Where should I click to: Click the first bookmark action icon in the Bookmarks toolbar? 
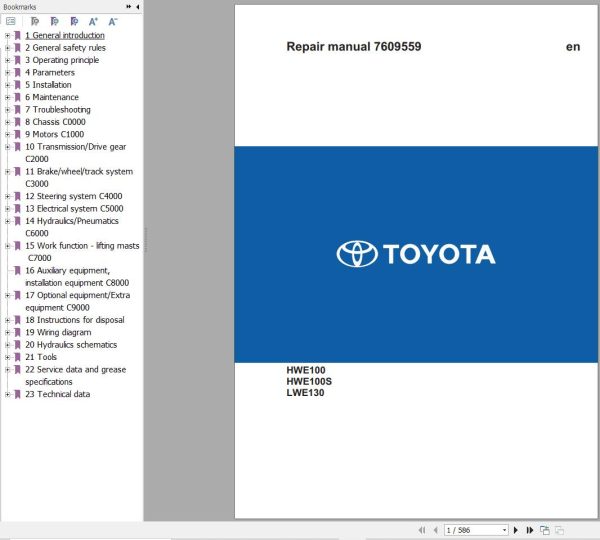click(35, 21)
